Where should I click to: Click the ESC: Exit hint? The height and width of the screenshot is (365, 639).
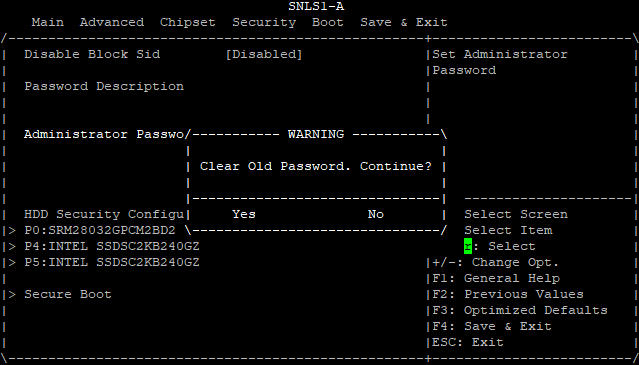click(x=467, y=342)
